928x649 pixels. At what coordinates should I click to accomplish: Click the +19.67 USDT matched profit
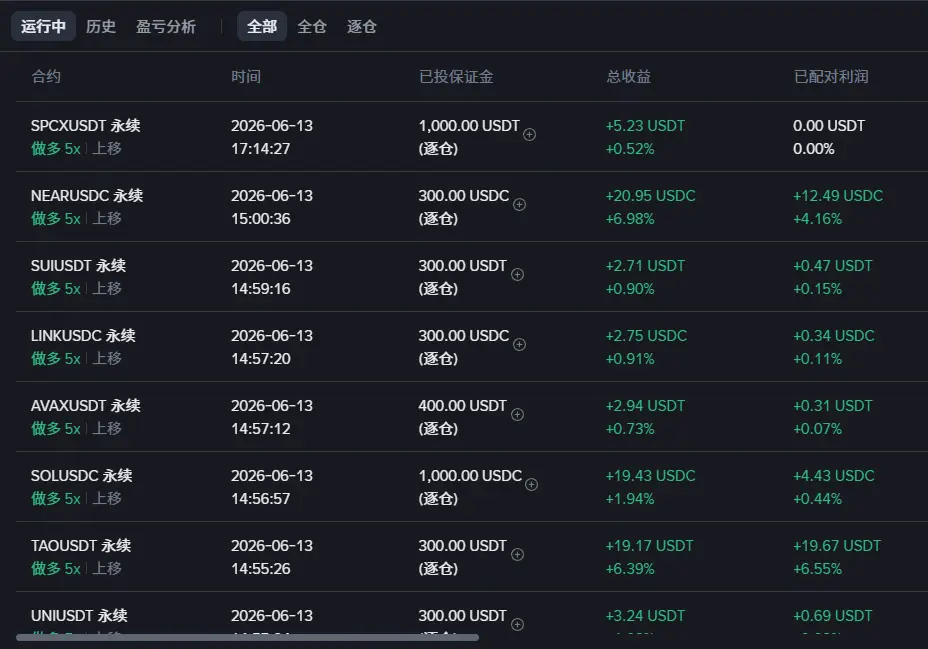point(837,545)
